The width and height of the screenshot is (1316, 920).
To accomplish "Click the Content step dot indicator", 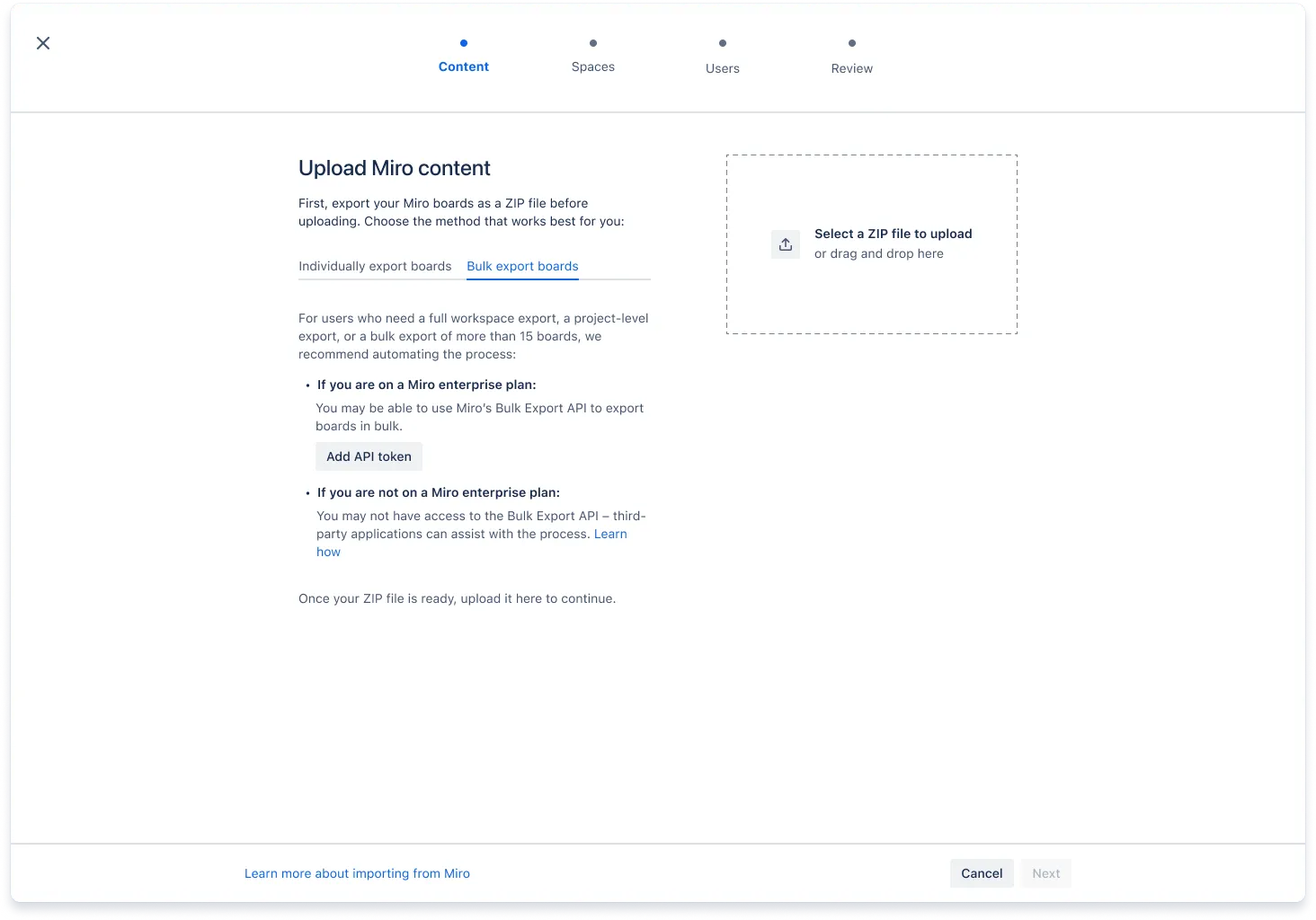I will pyautogui.click(x=464, y=43).
